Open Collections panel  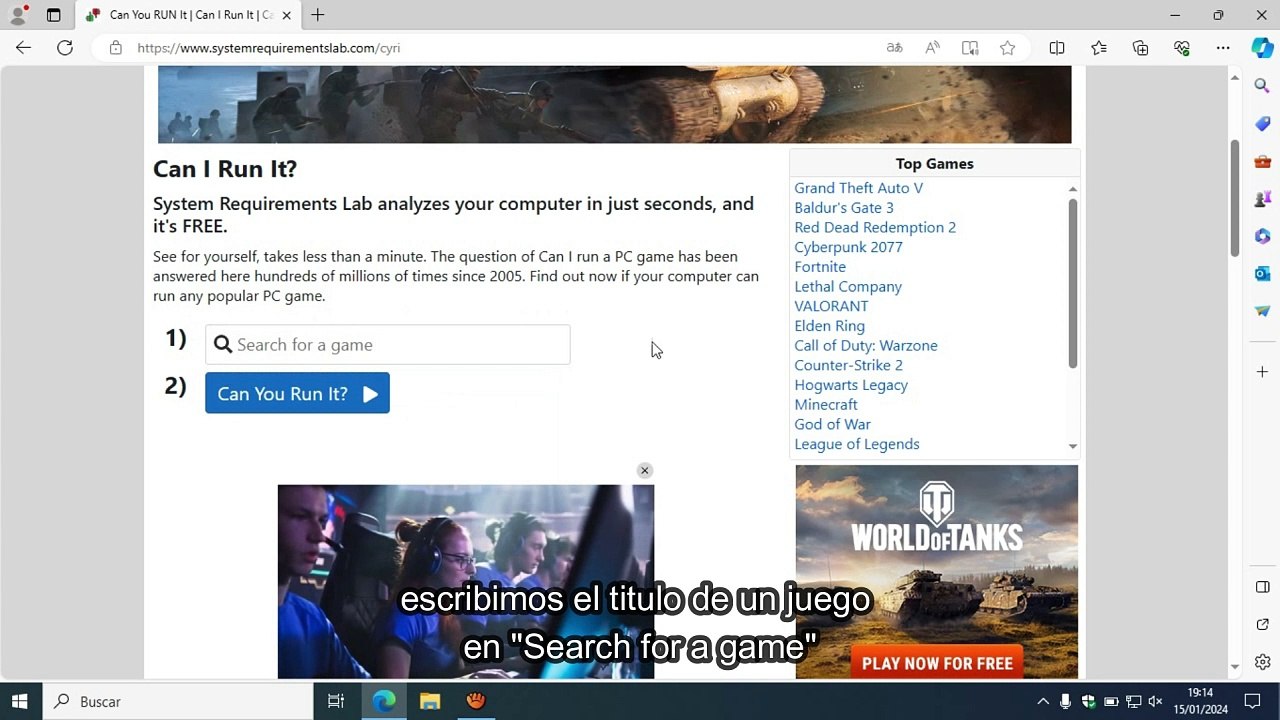1140,48
